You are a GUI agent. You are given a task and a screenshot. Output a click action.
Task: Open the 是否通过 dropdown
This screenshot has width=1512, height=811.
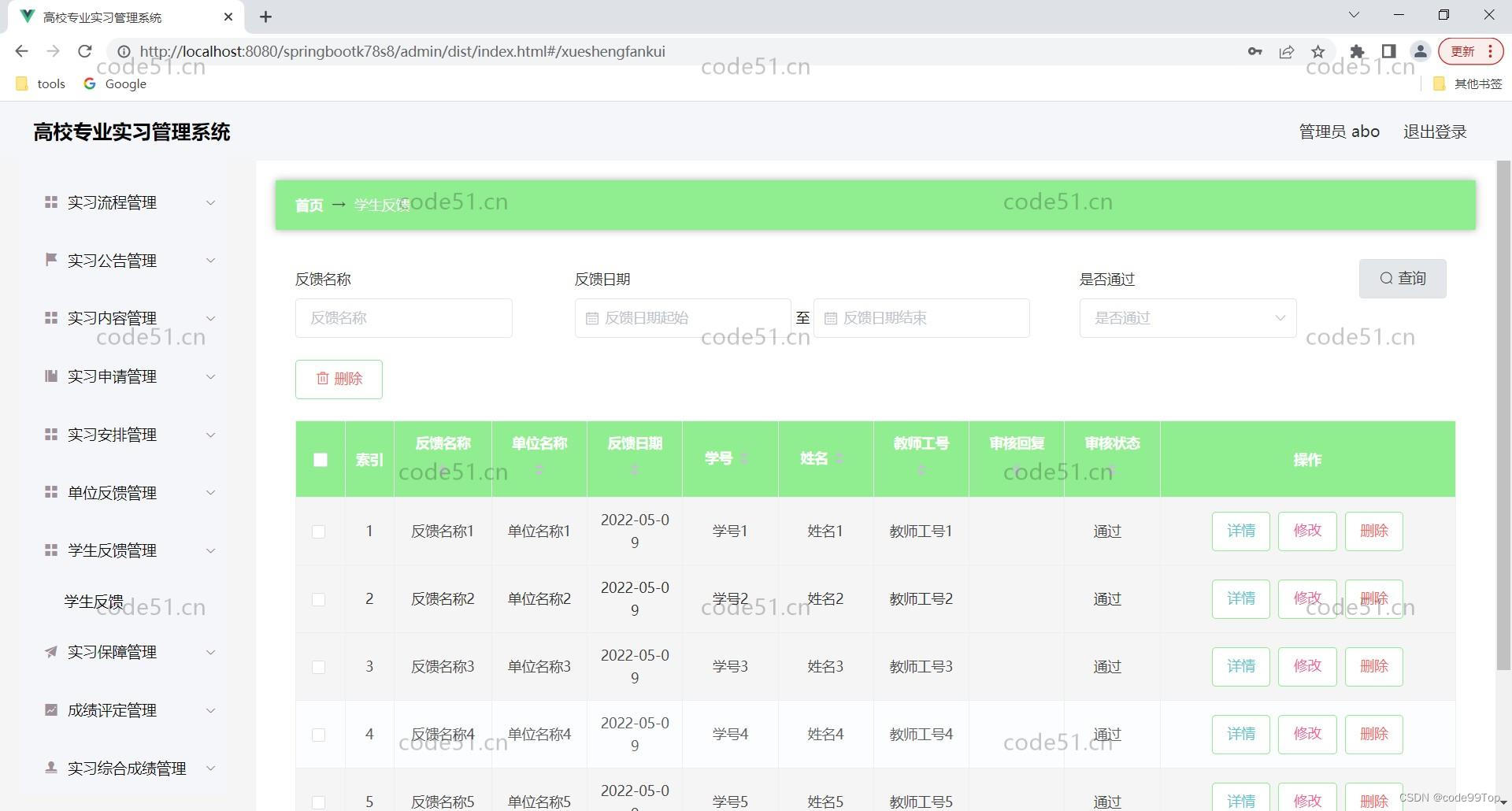tap(1187, 317)
